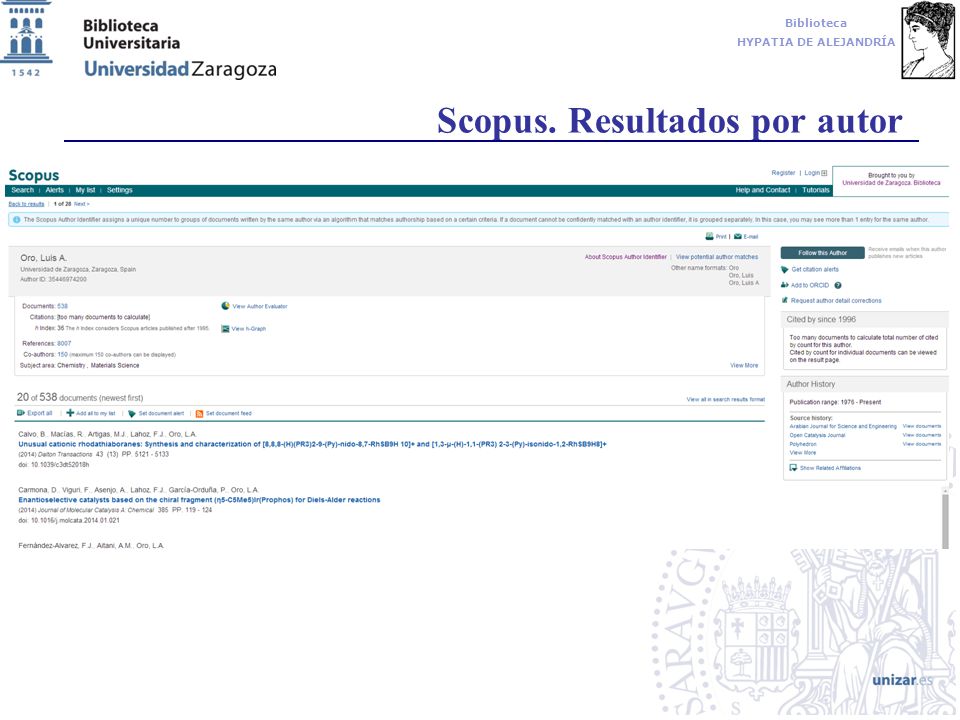Click Add to ORCID link text
Viewport: 960px width, 720px height.
(810, 285)
